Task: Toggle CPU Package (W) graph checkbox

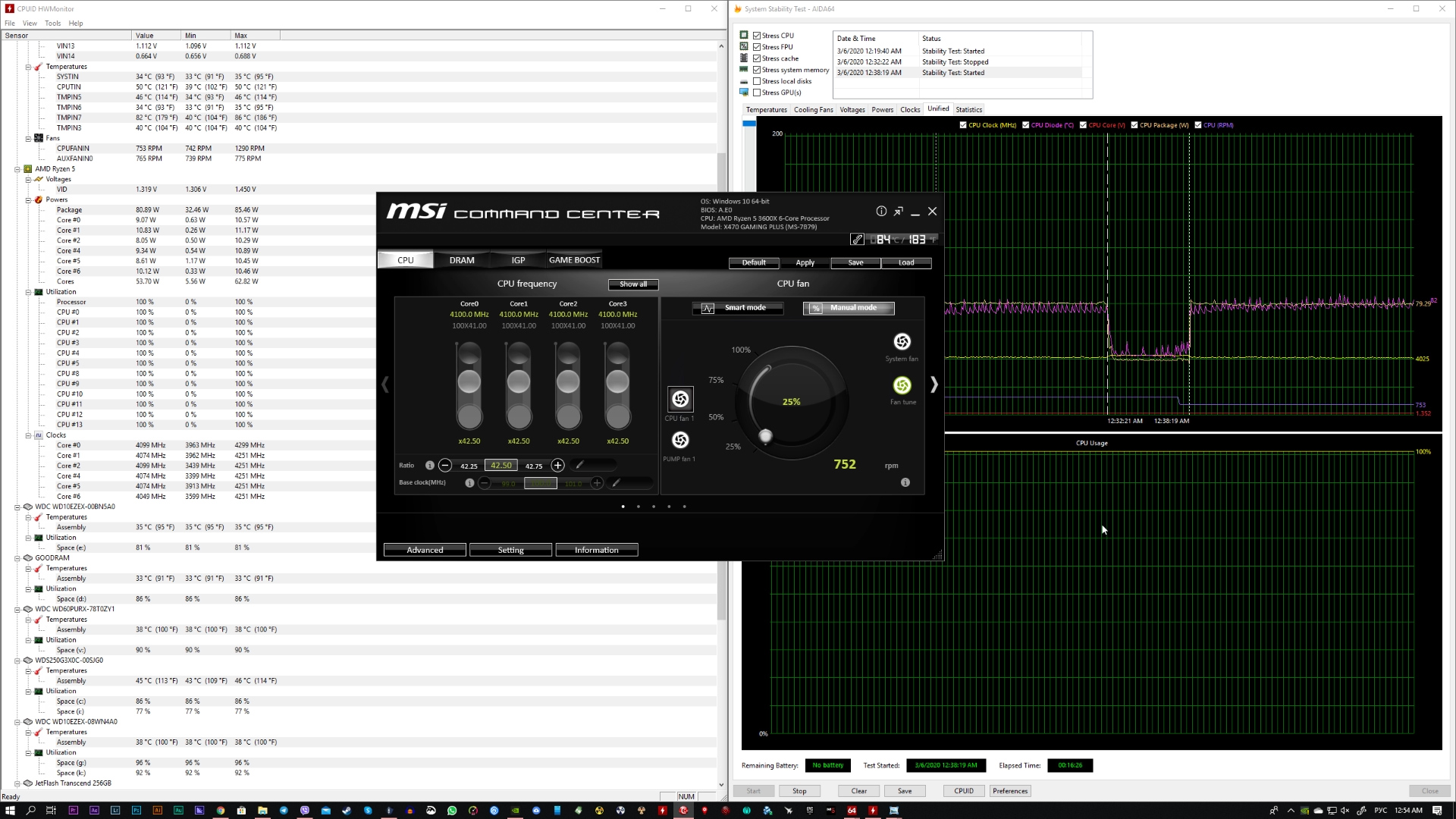Action: click(x=1134, y=125)
